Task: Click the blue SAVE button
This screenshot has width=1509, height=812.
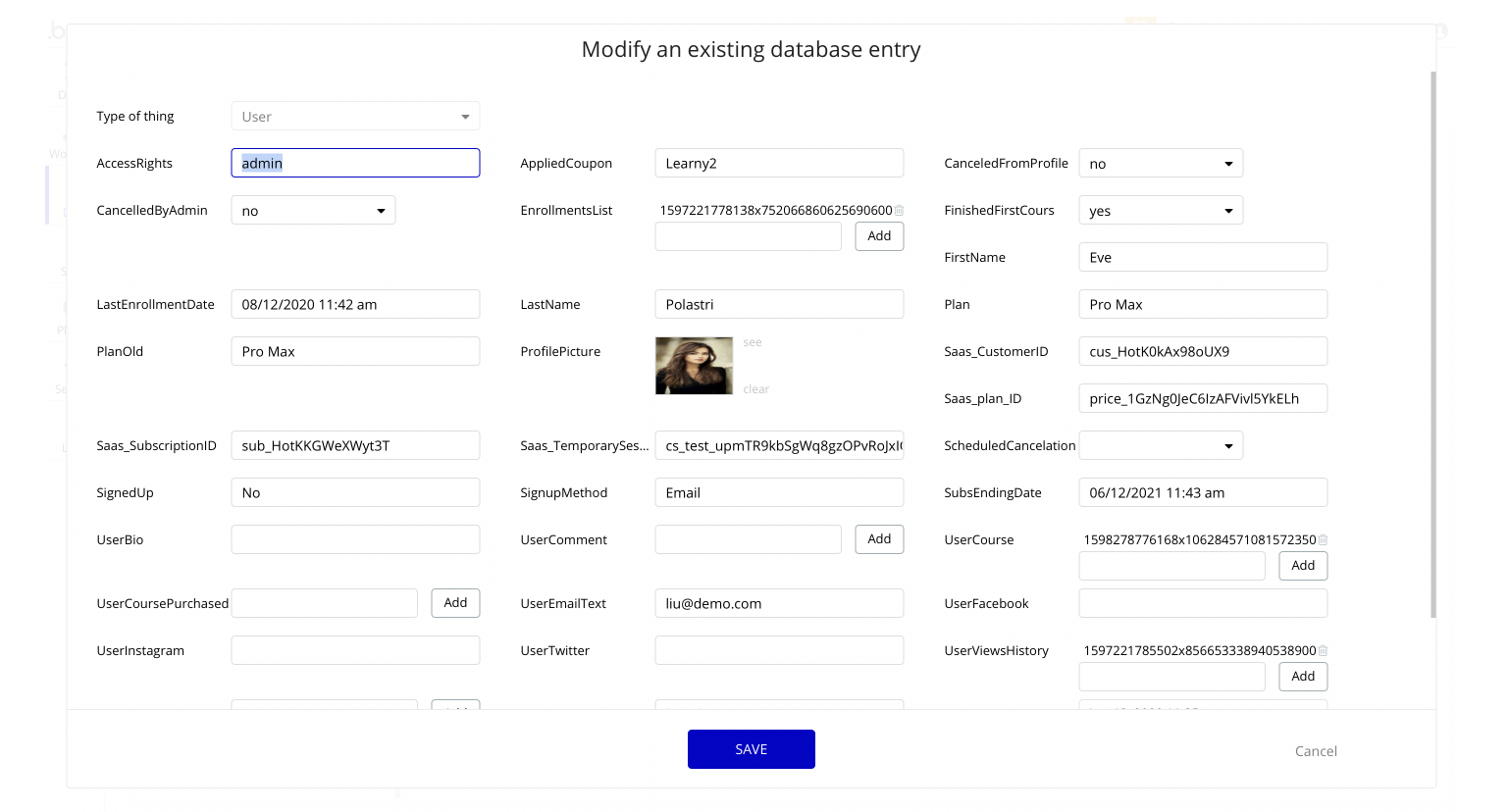Action: click(751, 749)
